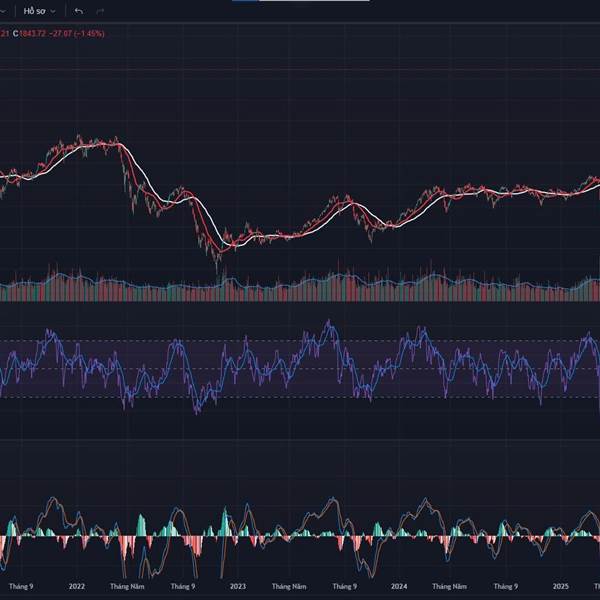Click the 2023 label on time axis

click(238, 586)
